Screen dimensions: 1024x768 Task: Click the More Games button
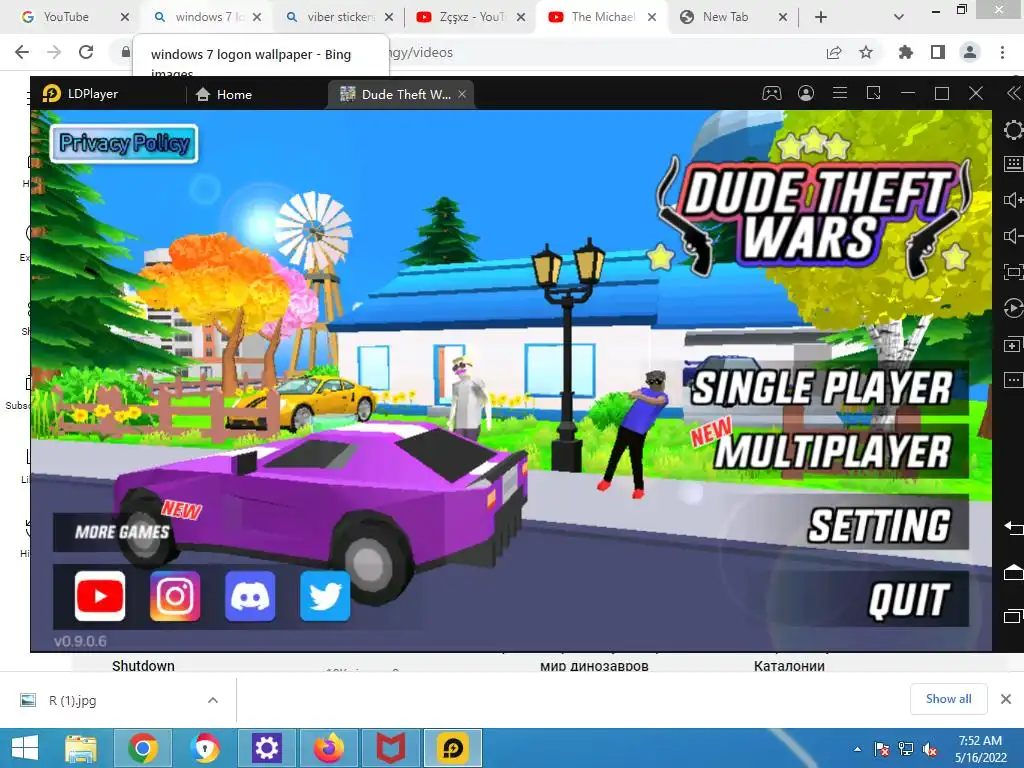[x=121, y=532]
